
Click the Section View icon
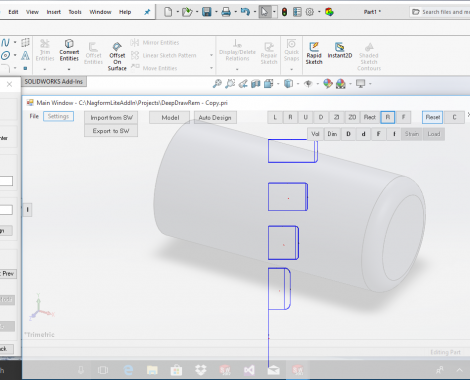coord(256,84)
